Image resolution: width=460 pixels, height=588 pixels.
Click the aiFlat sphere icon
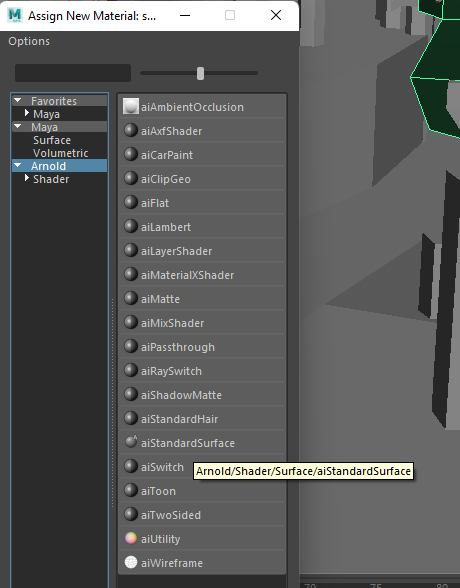pyautogui.click(x=130, y=202)
